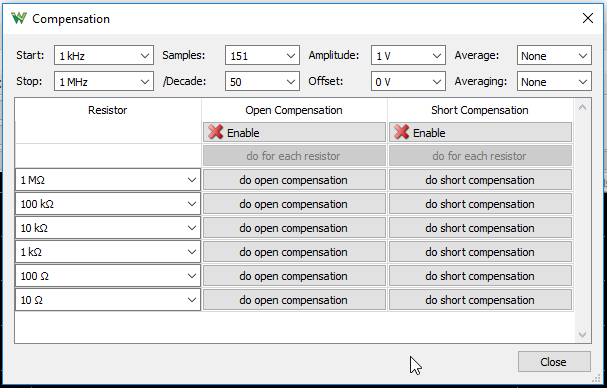Do open compensation for 100 Ω
Image resolution: width=607 pixels, height=388 pixels.
(x=294, y=276)
